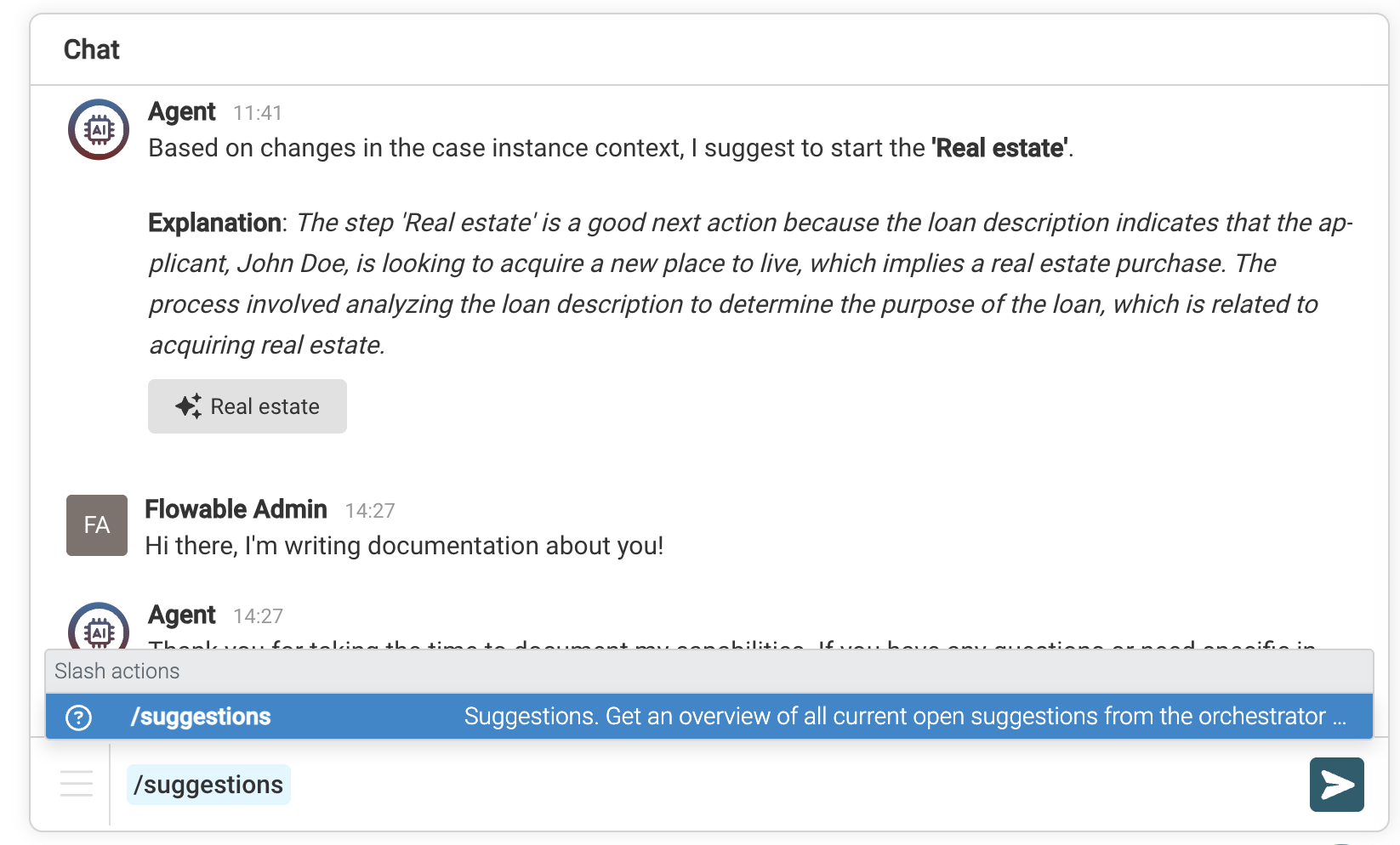Click the question-mark help icon next to /suggestions
The height and width of the screenshot is (845, 1400).
(78, 717)
